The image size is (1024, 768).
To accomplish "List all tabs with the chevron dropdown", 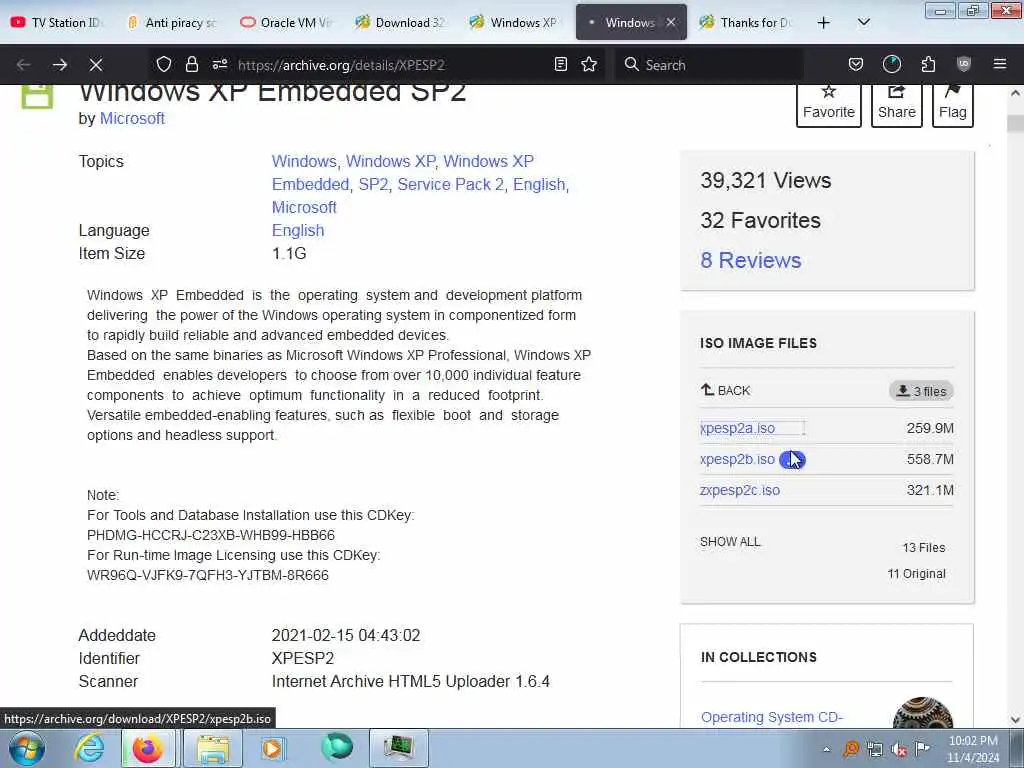I will coord(863,22).
